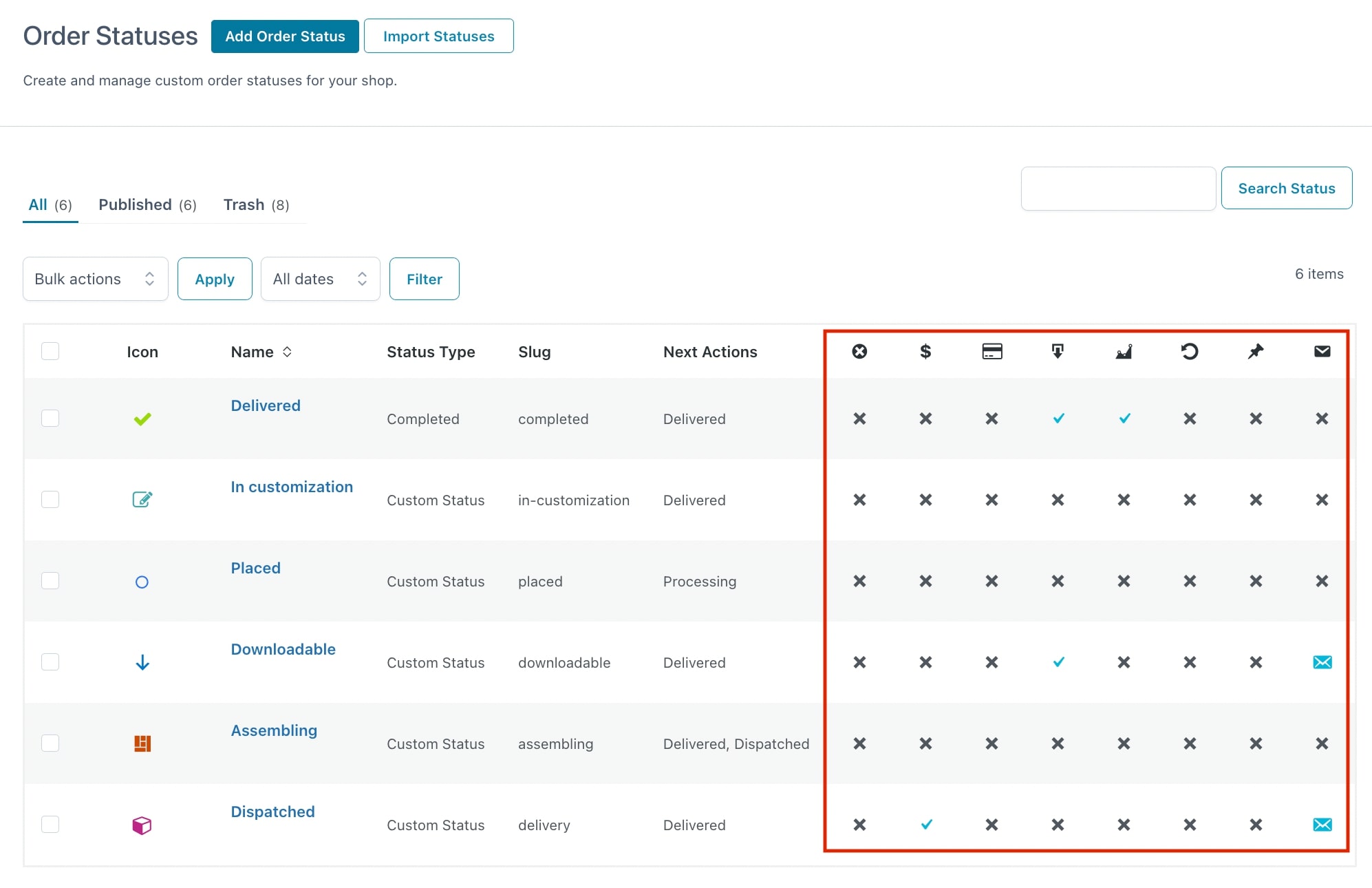Click the down arrow icon for Downloadable
This screenshot has width=1372, height=888.
[142, 663]
